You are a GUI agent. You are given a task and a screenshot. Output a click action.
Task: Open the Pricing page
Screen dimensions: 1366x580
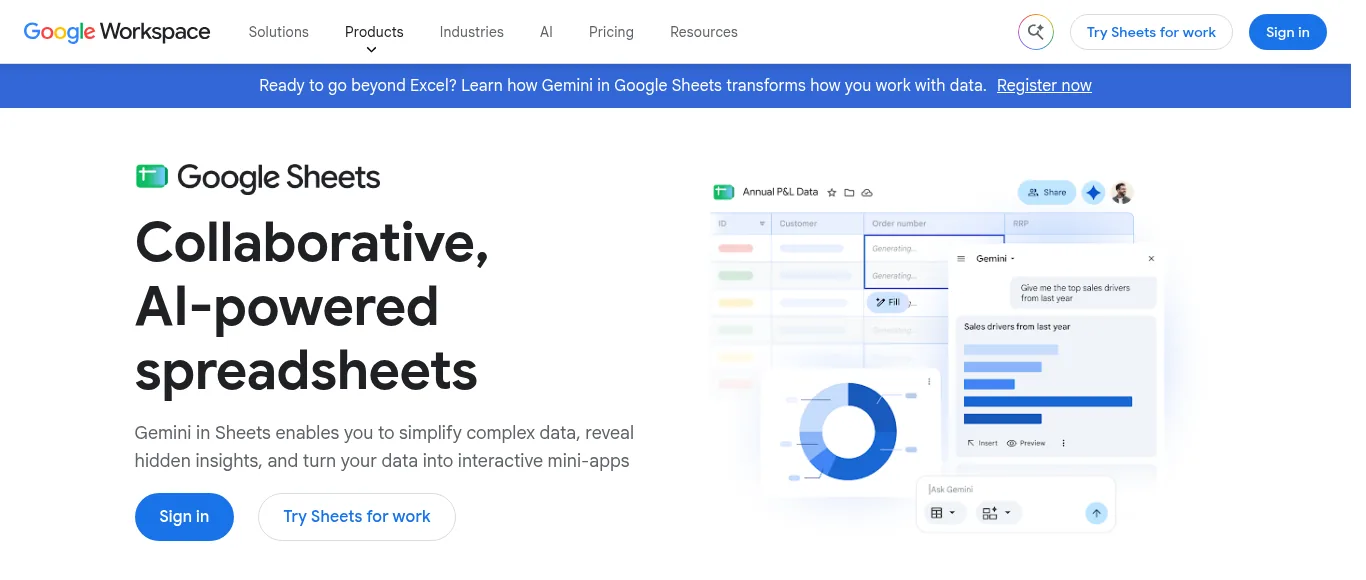(611, 32)
